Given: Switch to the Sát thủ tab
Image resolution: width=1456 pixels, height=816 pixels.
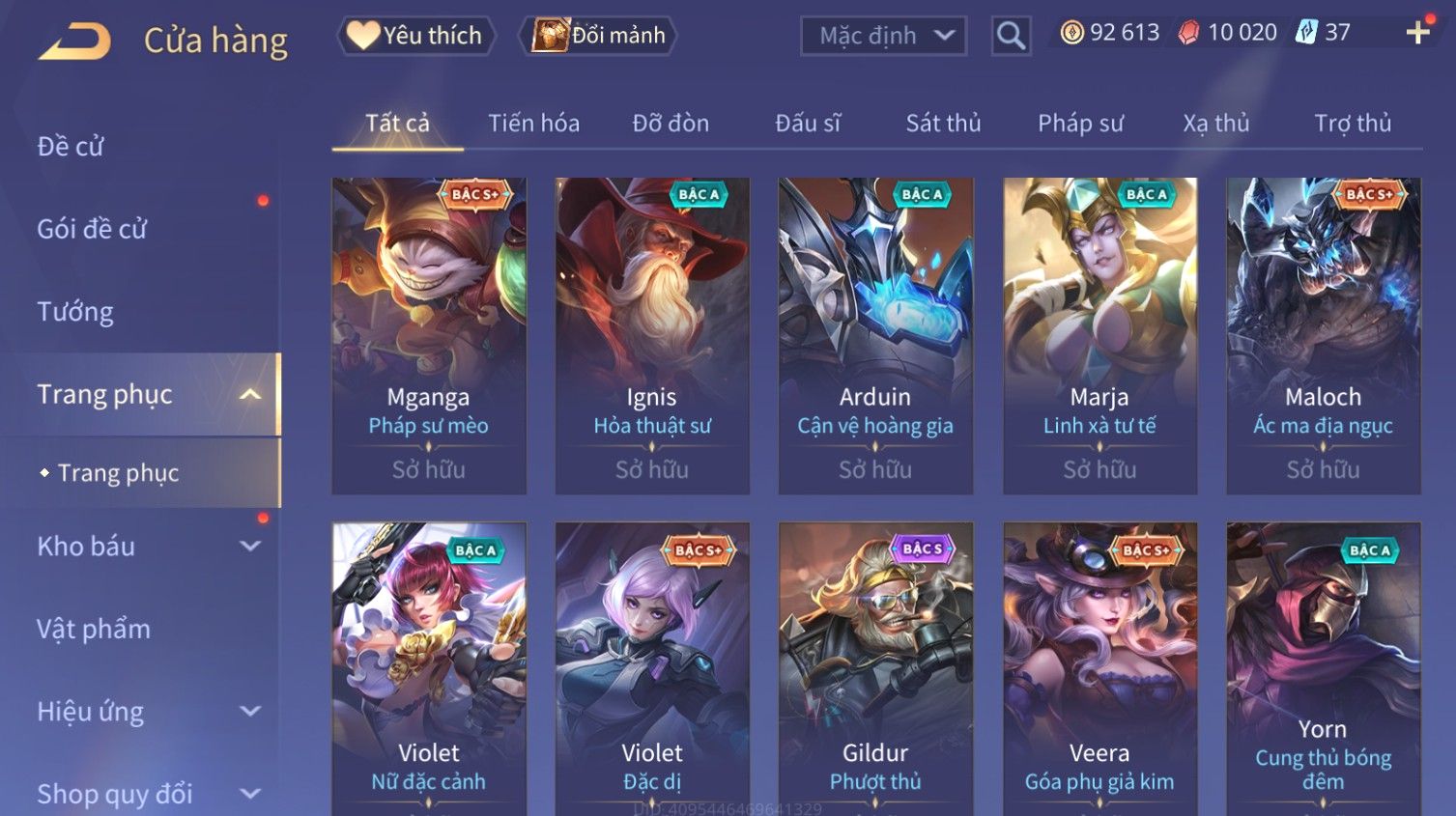Looking at the screenshot, I should click(x=943, y=124).
